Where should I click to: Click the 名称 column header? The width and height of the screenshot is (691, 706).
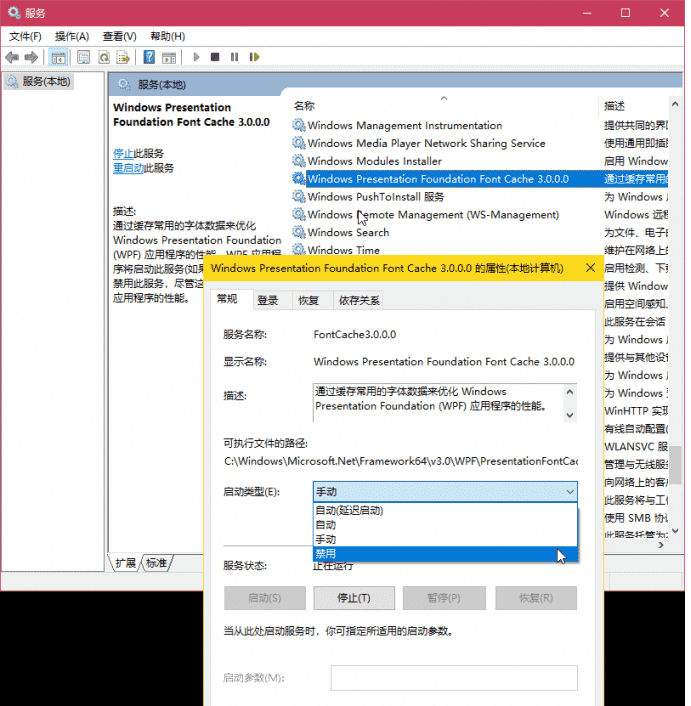(444, 106)
